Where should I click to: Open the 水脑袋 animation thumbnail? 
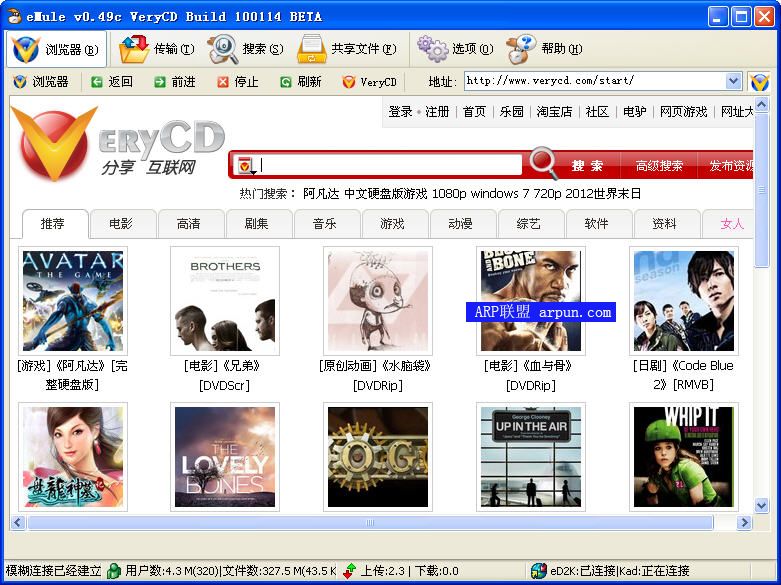pyautogui.click(x=378, y=301)
